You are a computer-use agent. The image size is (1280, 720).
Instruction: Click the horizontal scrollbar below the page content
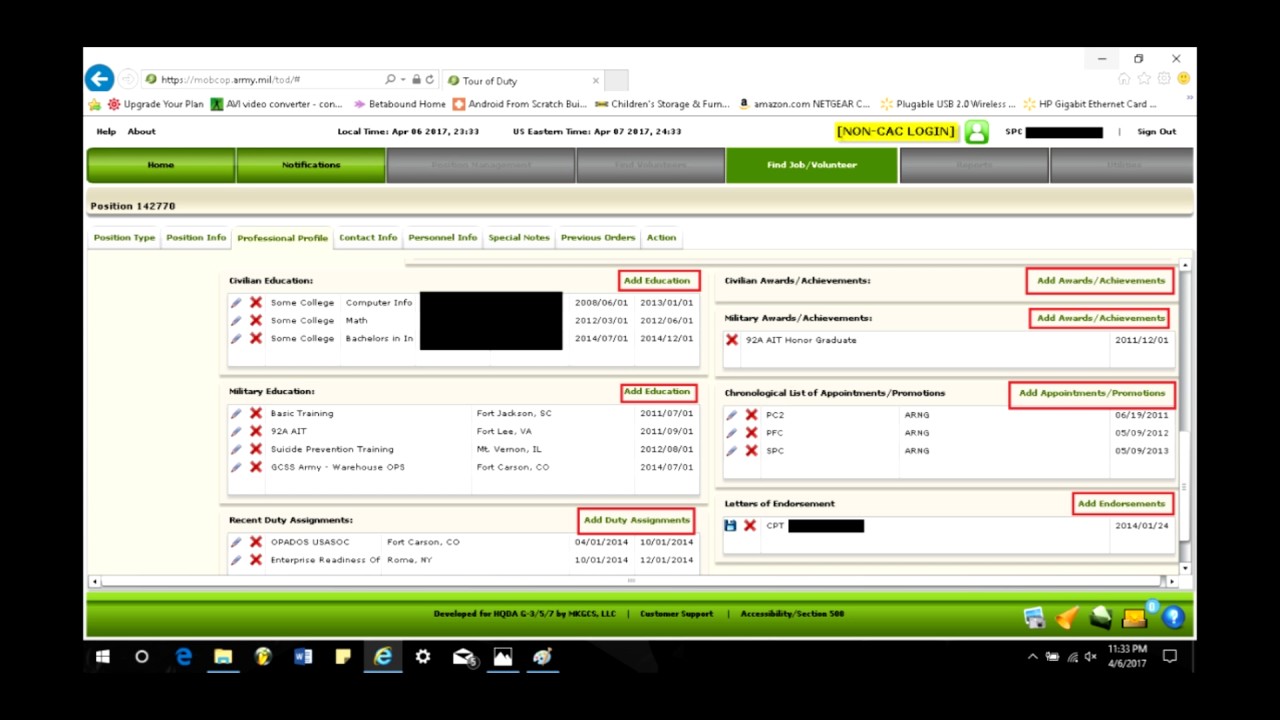pyautogui.click(x=630, y=581)
